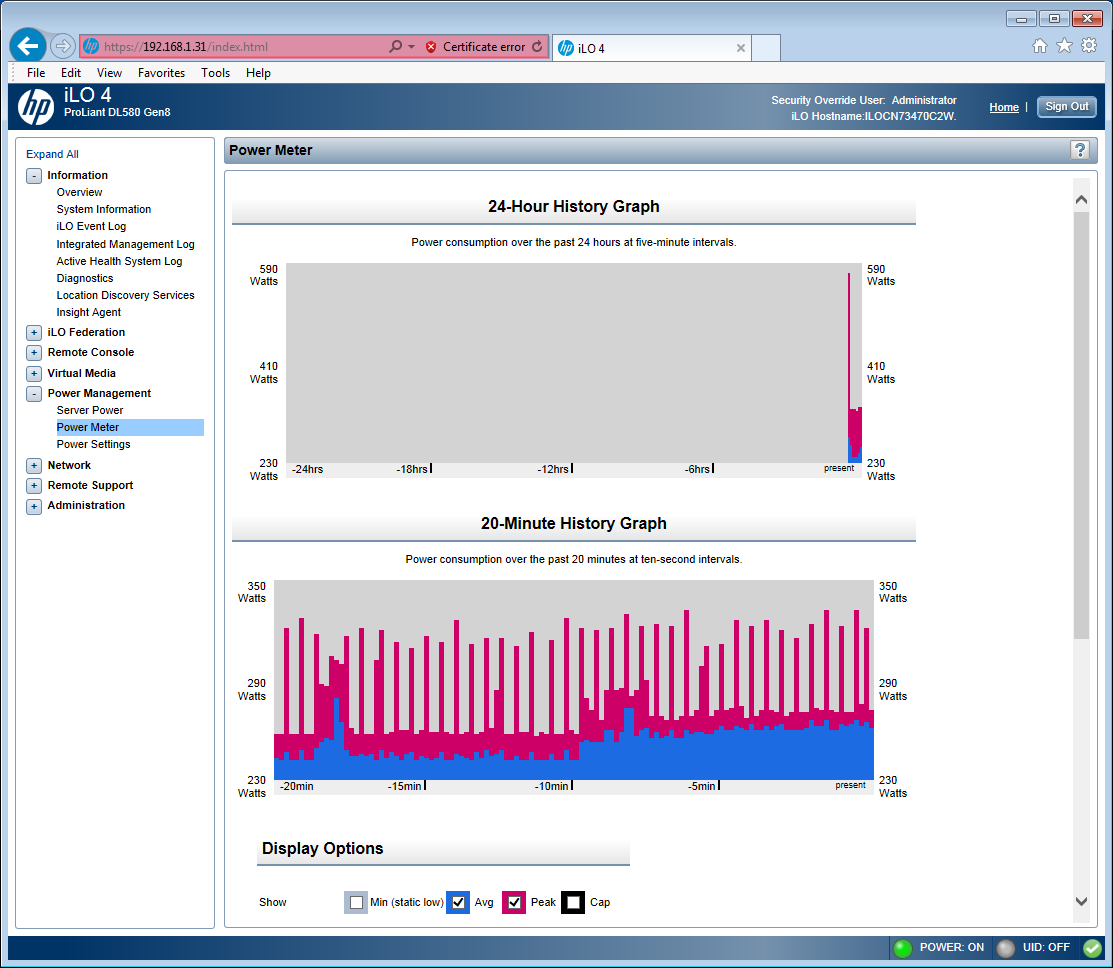Open browser Home icon
The height and width of the screenshot is (968, 1113).
pyautogui.click(x=1040, y=46)
